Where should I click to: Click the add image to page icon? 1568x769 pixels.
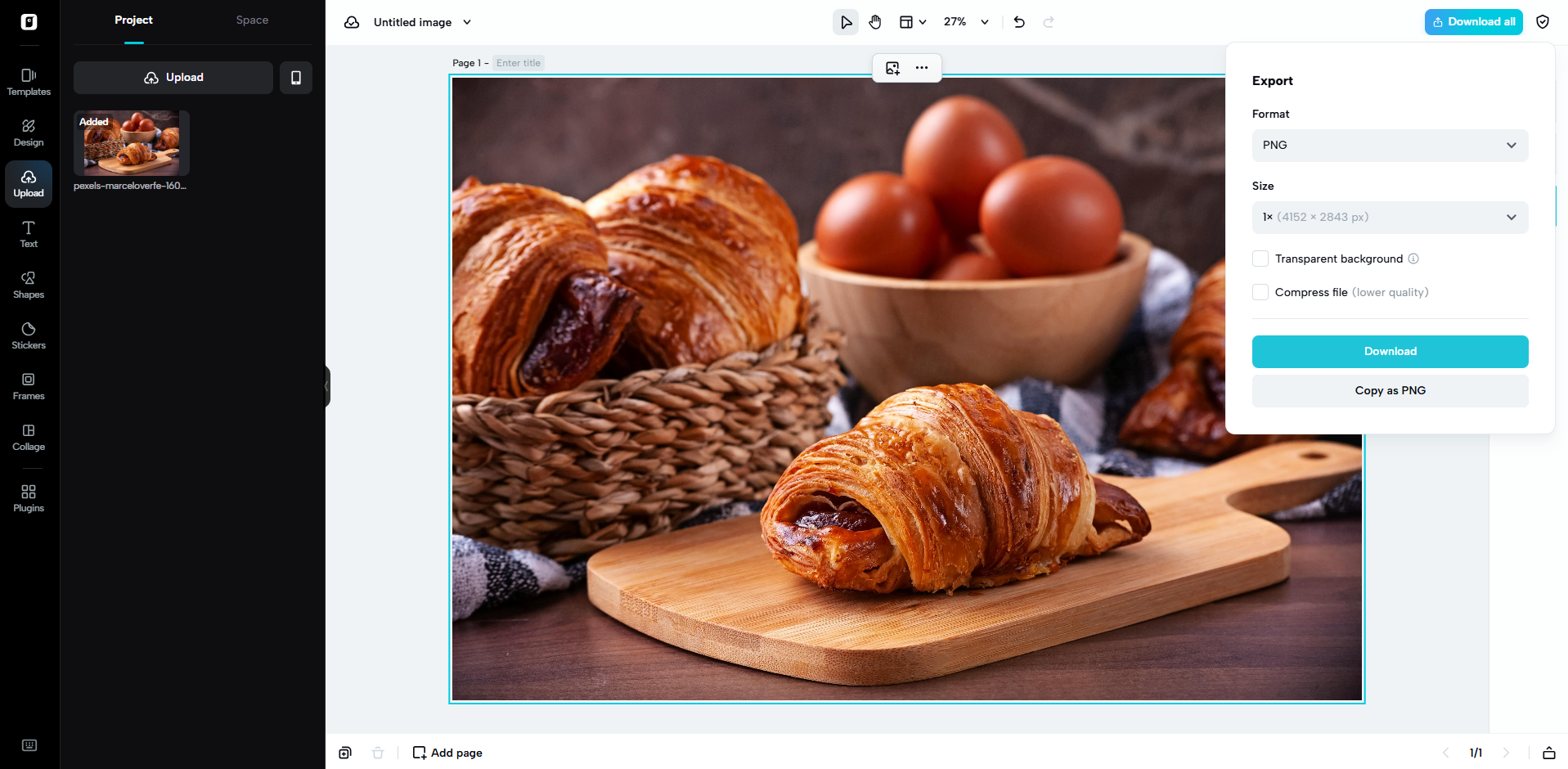point(892,68)
